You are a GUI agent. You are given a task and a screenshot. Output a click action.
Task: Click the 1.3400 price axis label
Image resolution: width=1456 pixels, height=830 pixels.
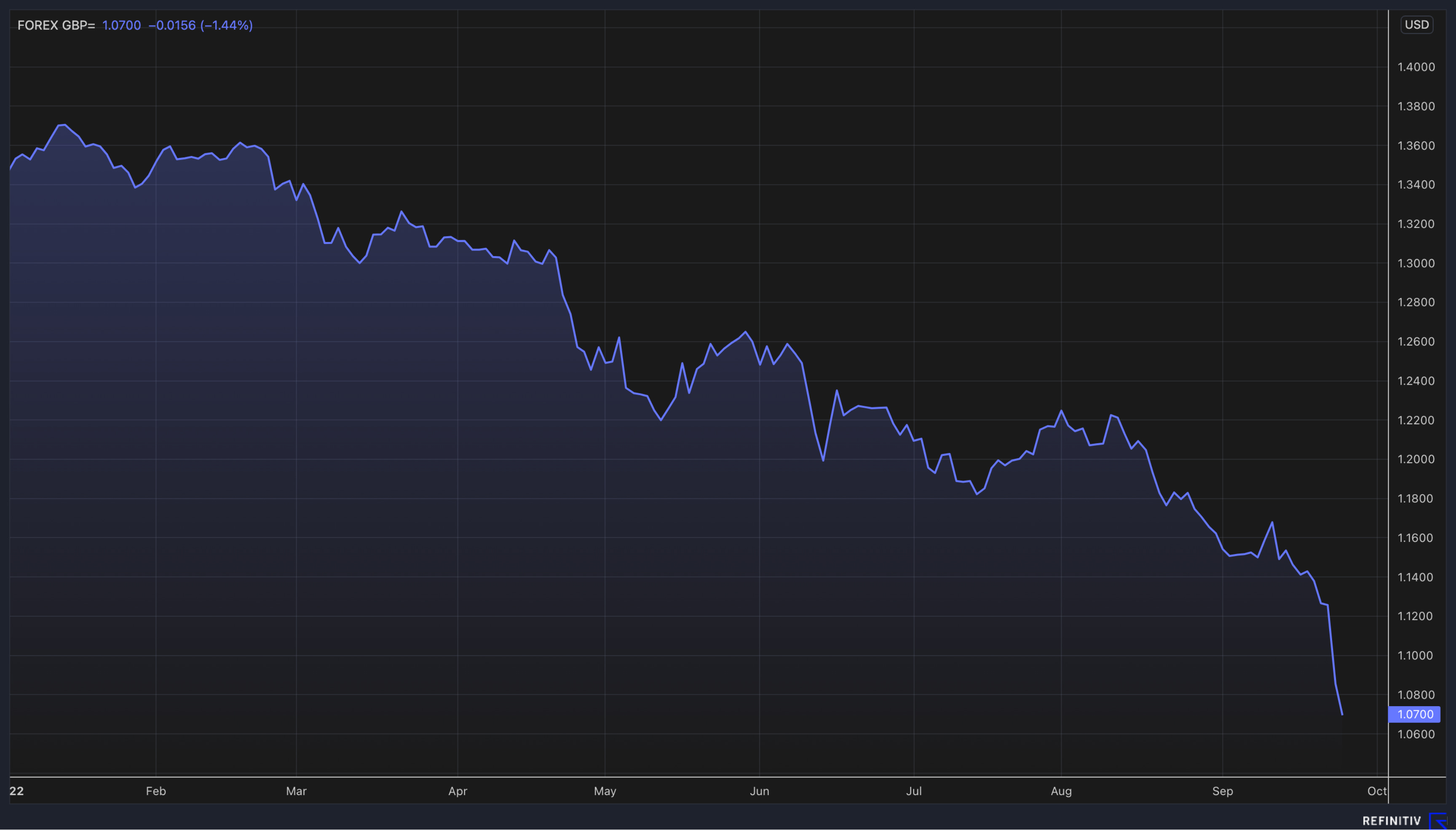coord(1416,184)
